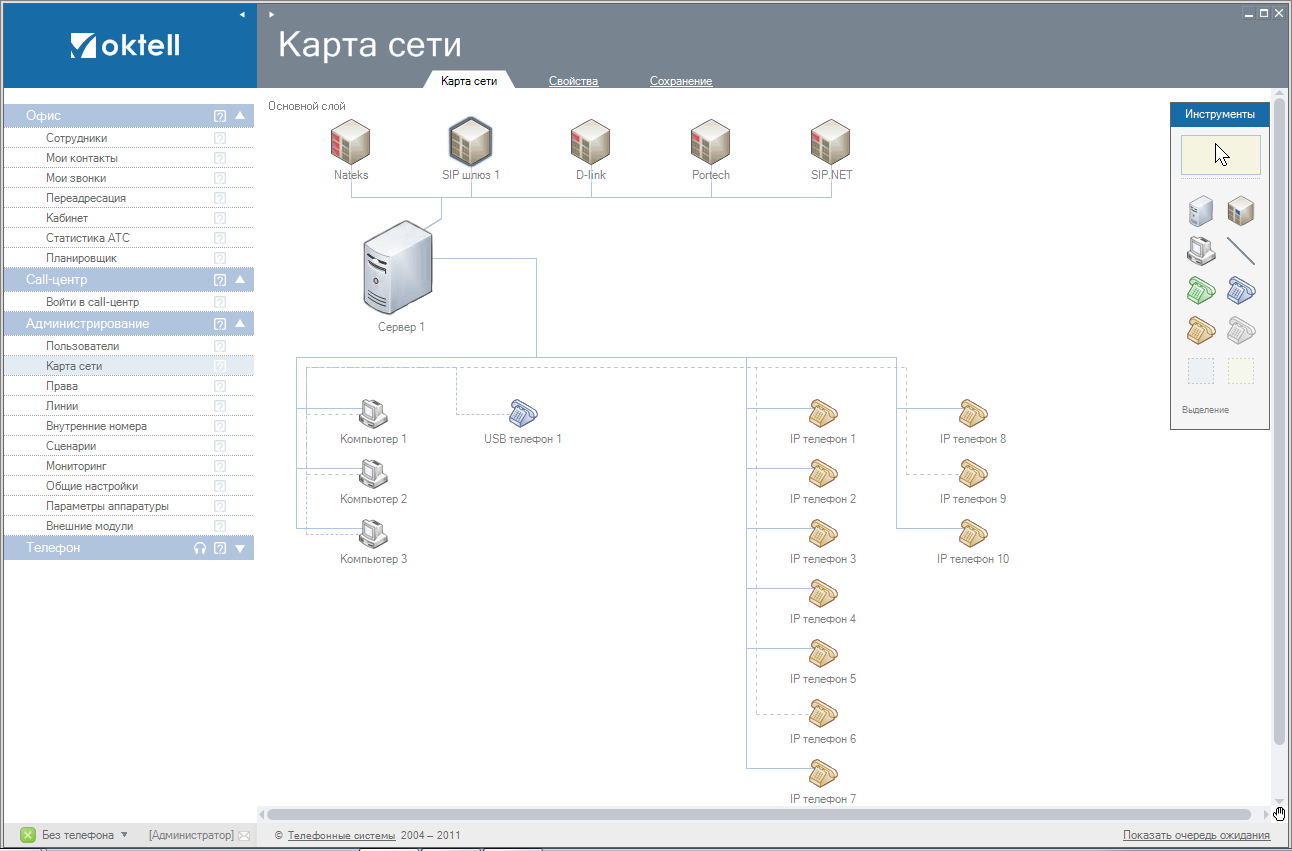Expand the Телефон section

pyautogui.click(x=240, y=548)
